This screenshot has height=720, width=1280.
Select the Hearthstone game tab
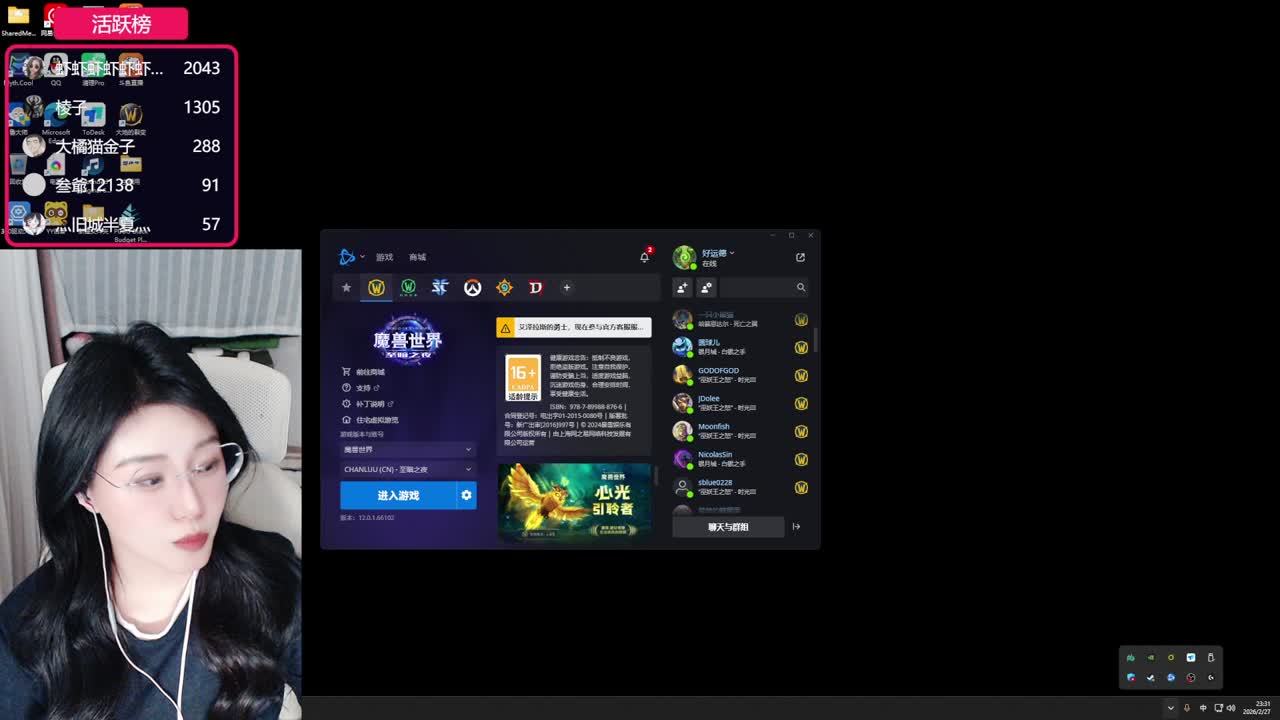coord(504,287)
